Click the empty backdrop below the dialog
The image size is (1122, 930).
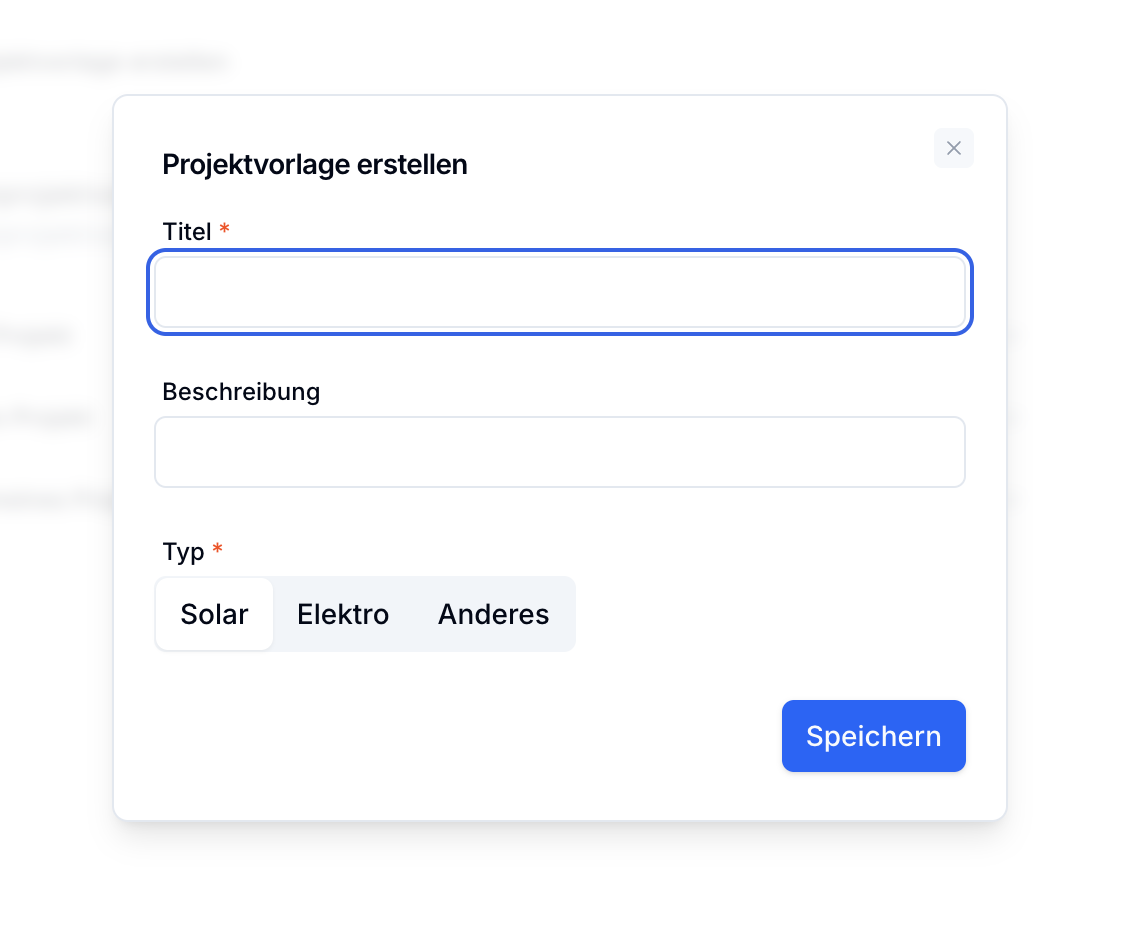[560, 880]
